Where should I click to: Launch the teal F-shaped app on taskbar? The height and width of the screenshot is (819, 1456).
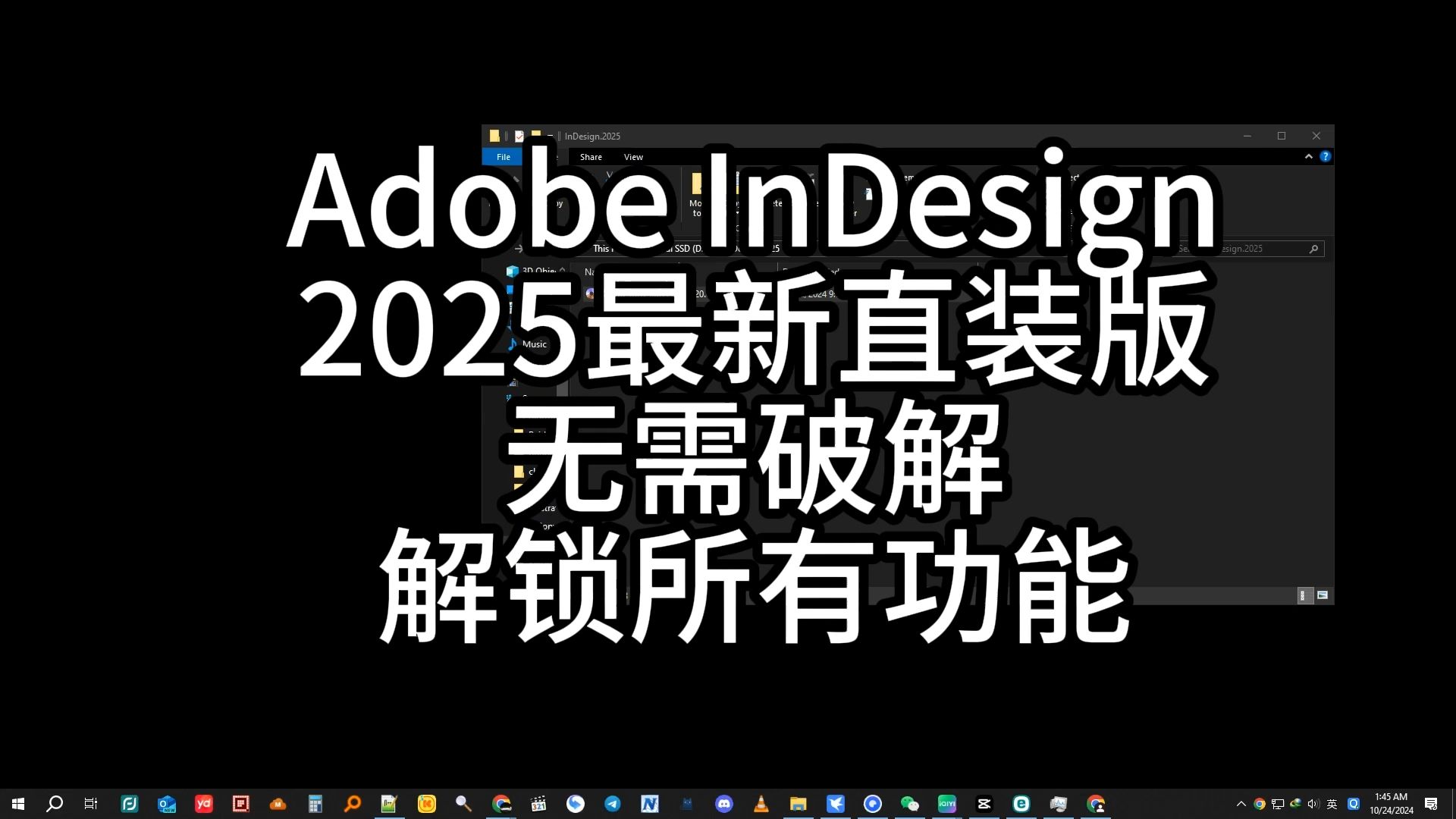130,804
